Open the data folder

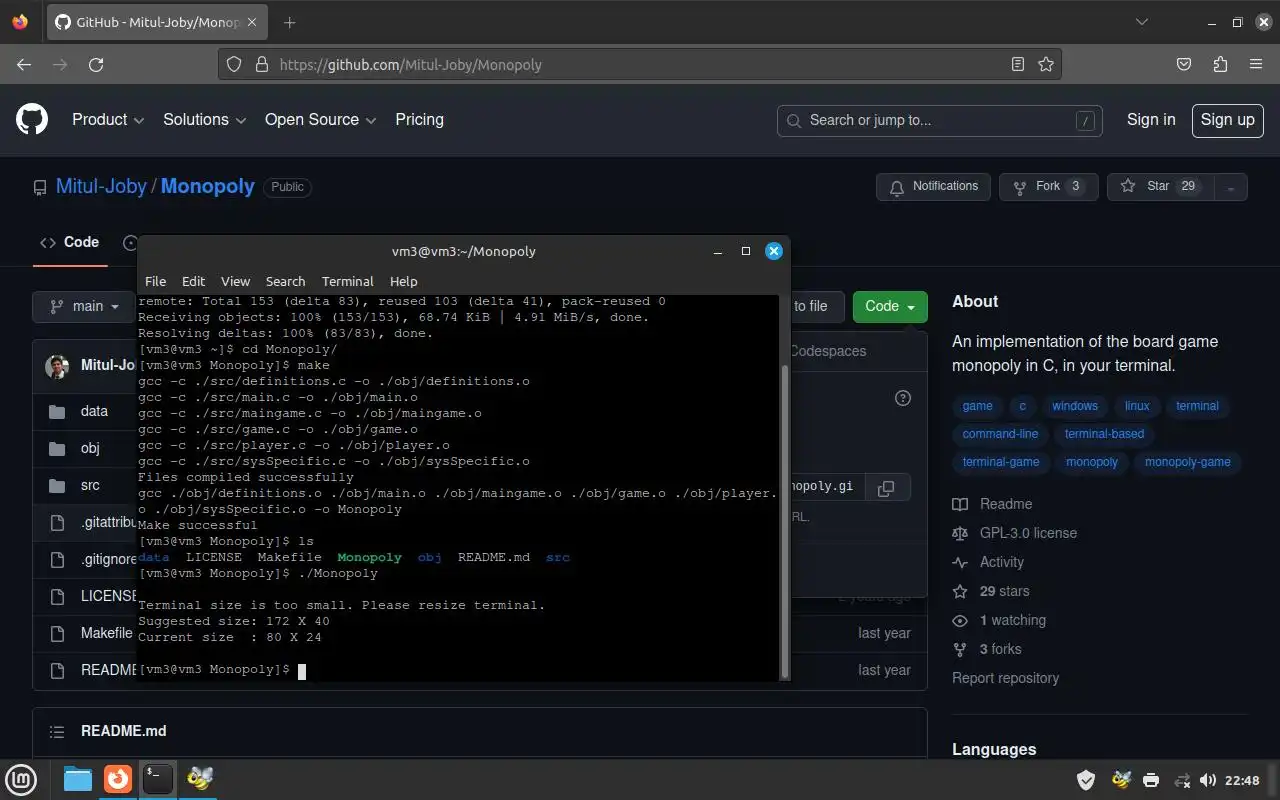[94, 411]
